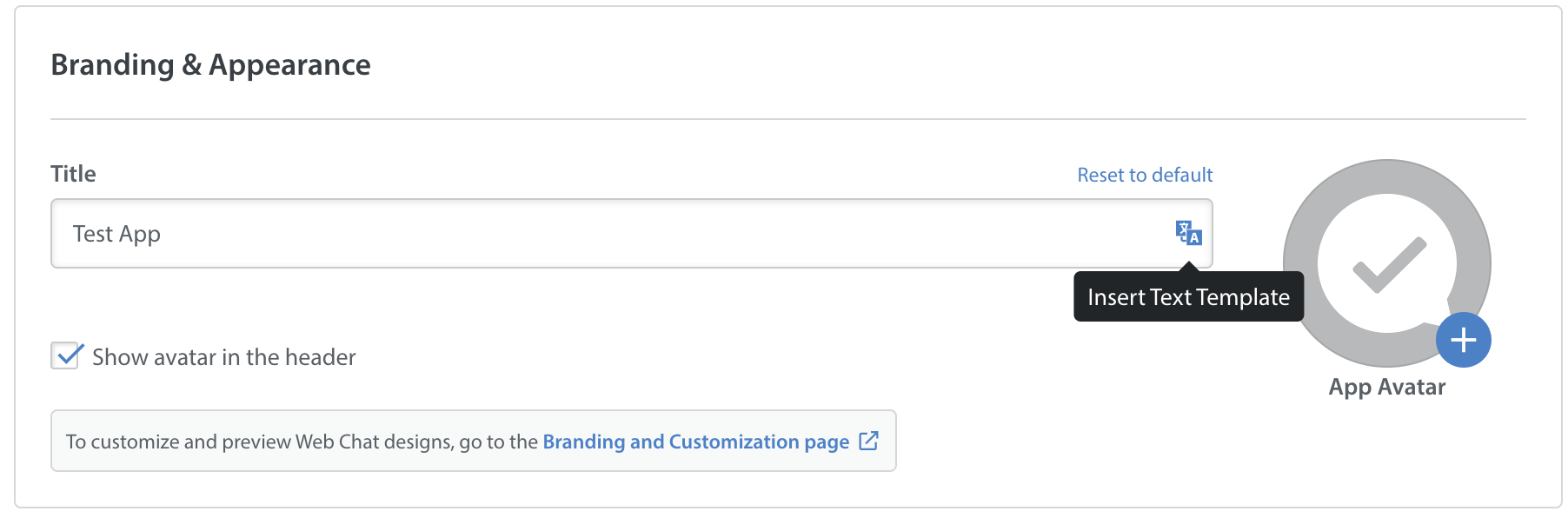1568x518 pixels.
Task: Click the gray checkmark inside the avatar circle
Action: pos(1389,264)
